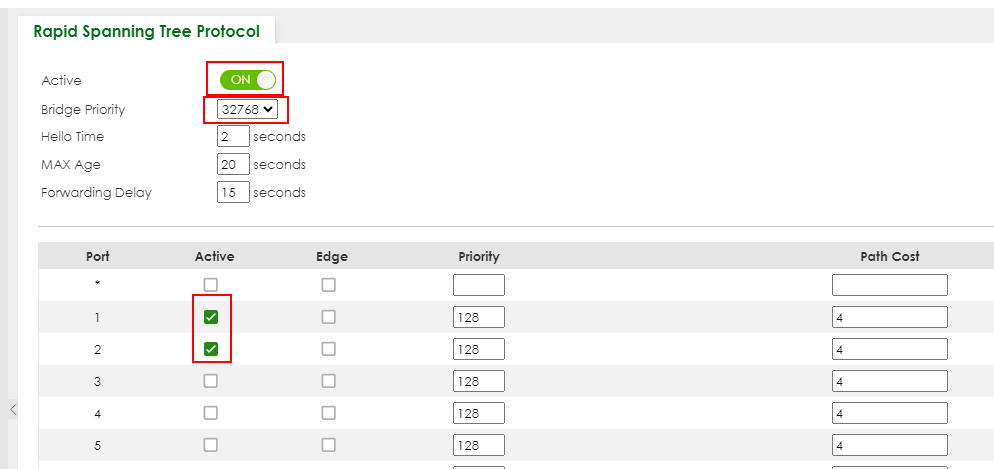Click the Path Cost field for port 2

[889, 350]
